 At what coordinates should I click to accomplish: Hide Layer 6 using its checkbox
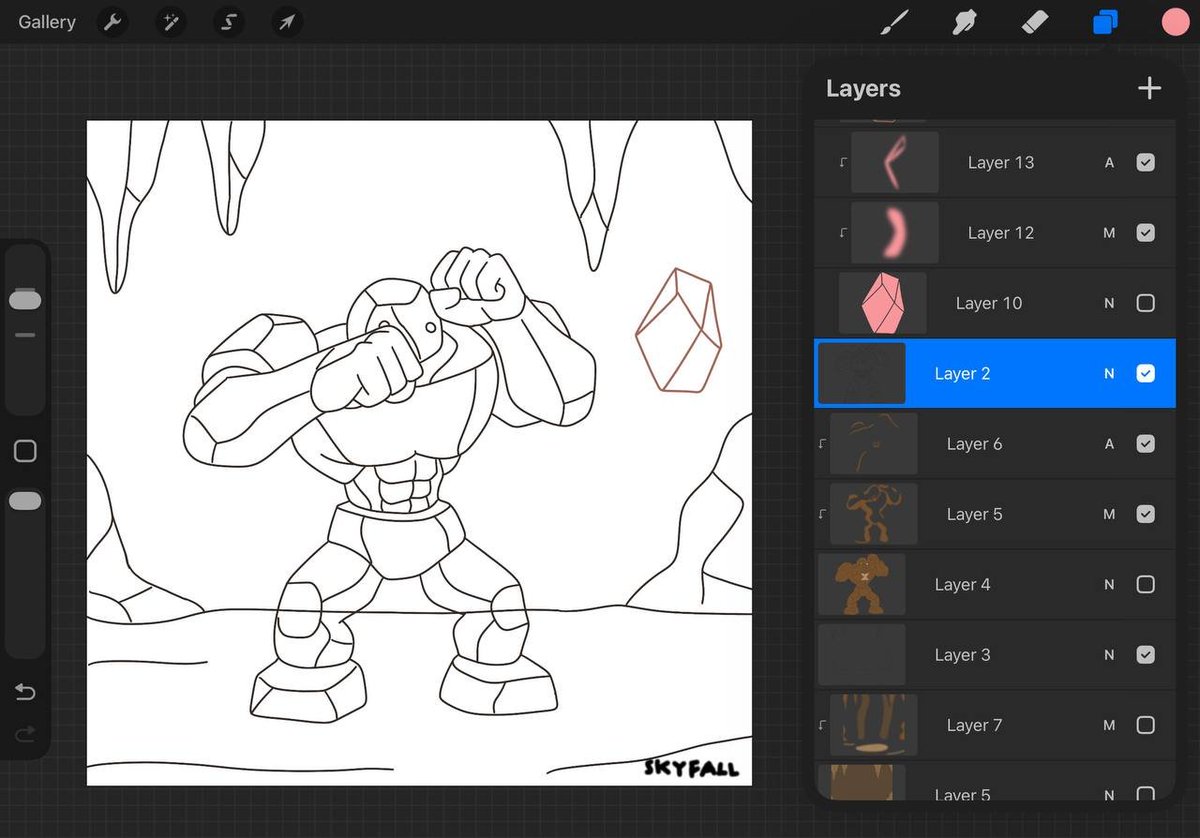pos(1146,444)
